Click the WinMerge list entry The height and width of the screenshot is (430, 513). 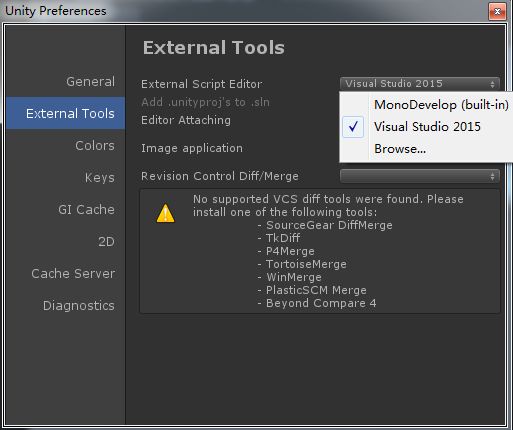coord(294,277)
